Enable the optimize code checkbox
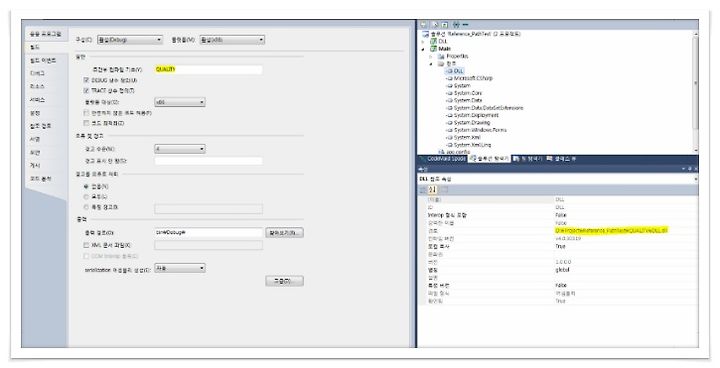Screen dimensions: 720x368 (x=86, y=123)
